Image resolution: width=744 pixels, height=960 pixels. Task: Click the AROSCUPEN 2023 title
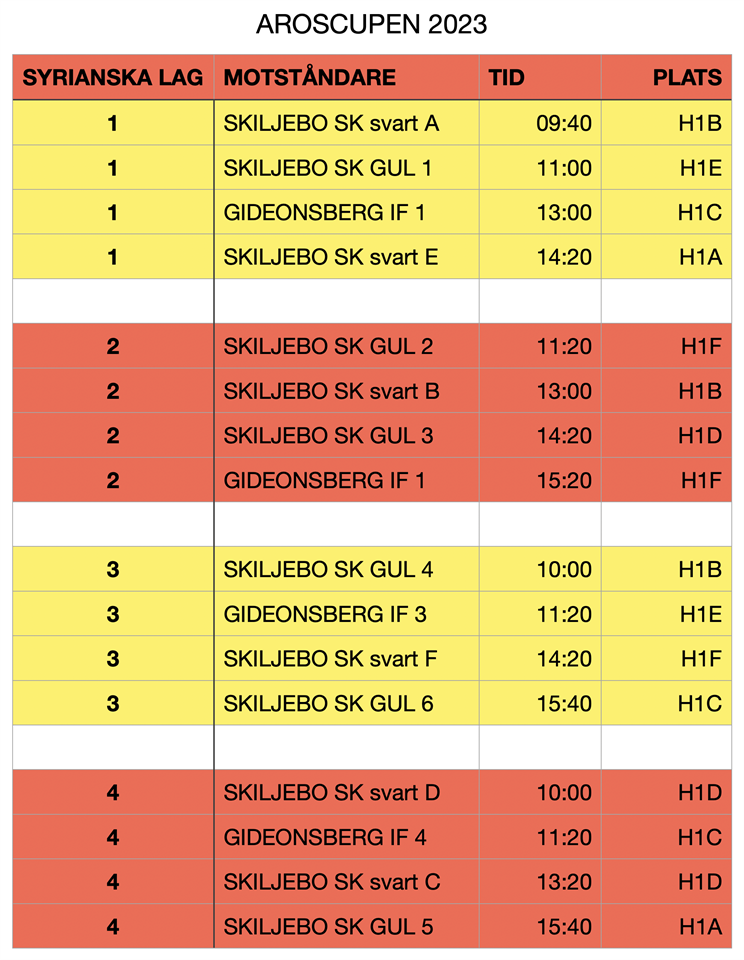tap(371, 25)
